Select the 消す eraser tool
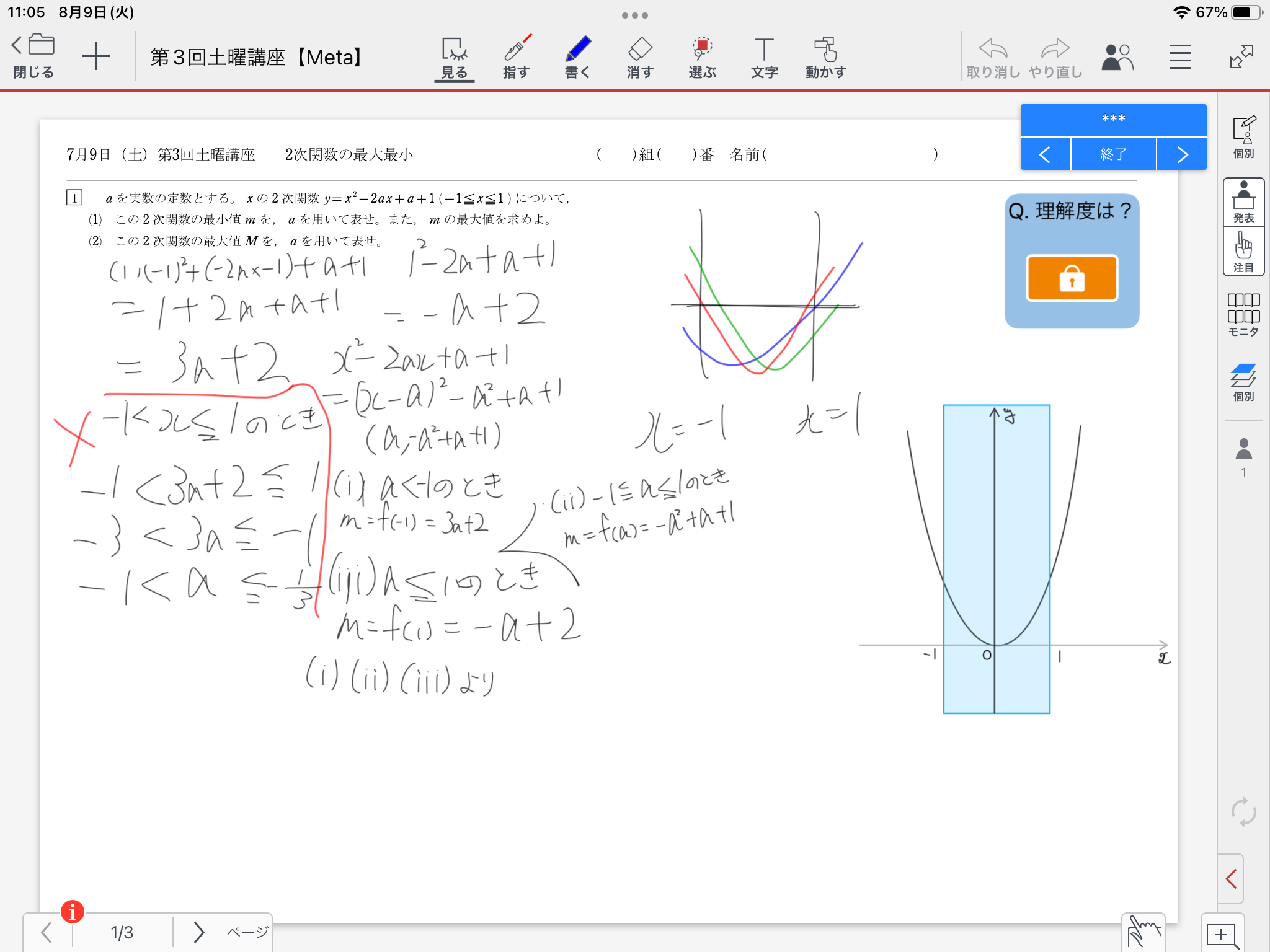The image size is (1270, 952). [639, 57]
